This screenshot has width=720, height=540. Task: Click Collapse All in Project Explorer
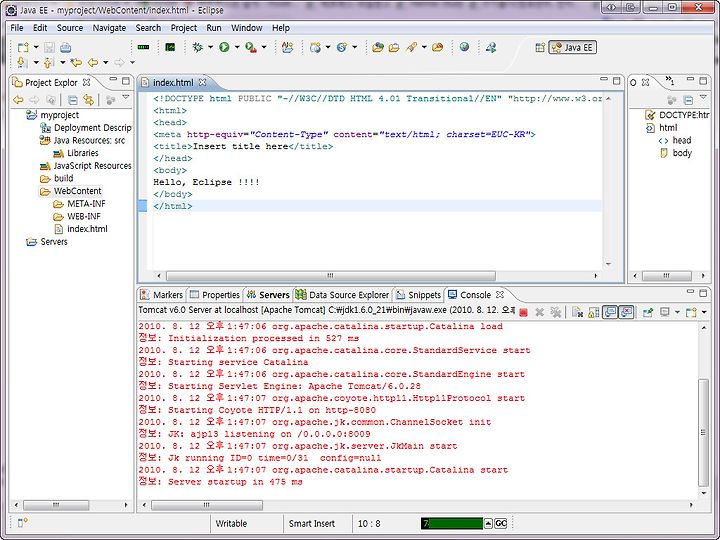73,100
